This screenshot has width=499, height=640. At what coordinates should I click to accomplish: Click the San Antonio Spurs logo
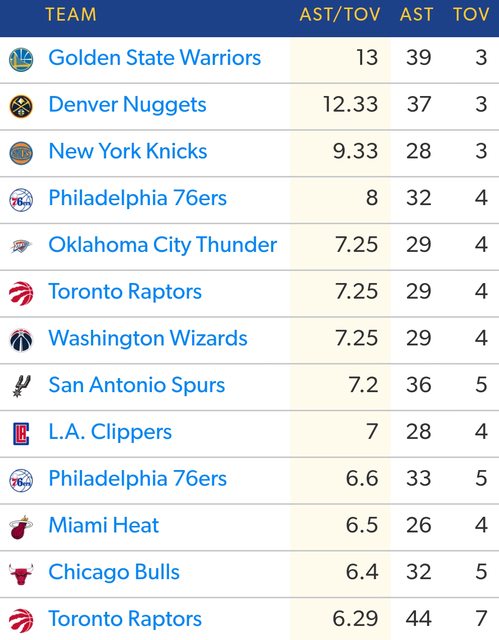(x=21, y=387)
